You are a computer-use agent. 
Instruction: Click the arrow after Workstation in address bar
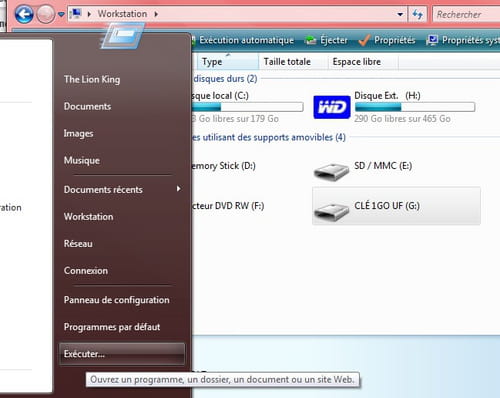coord(156,14)
